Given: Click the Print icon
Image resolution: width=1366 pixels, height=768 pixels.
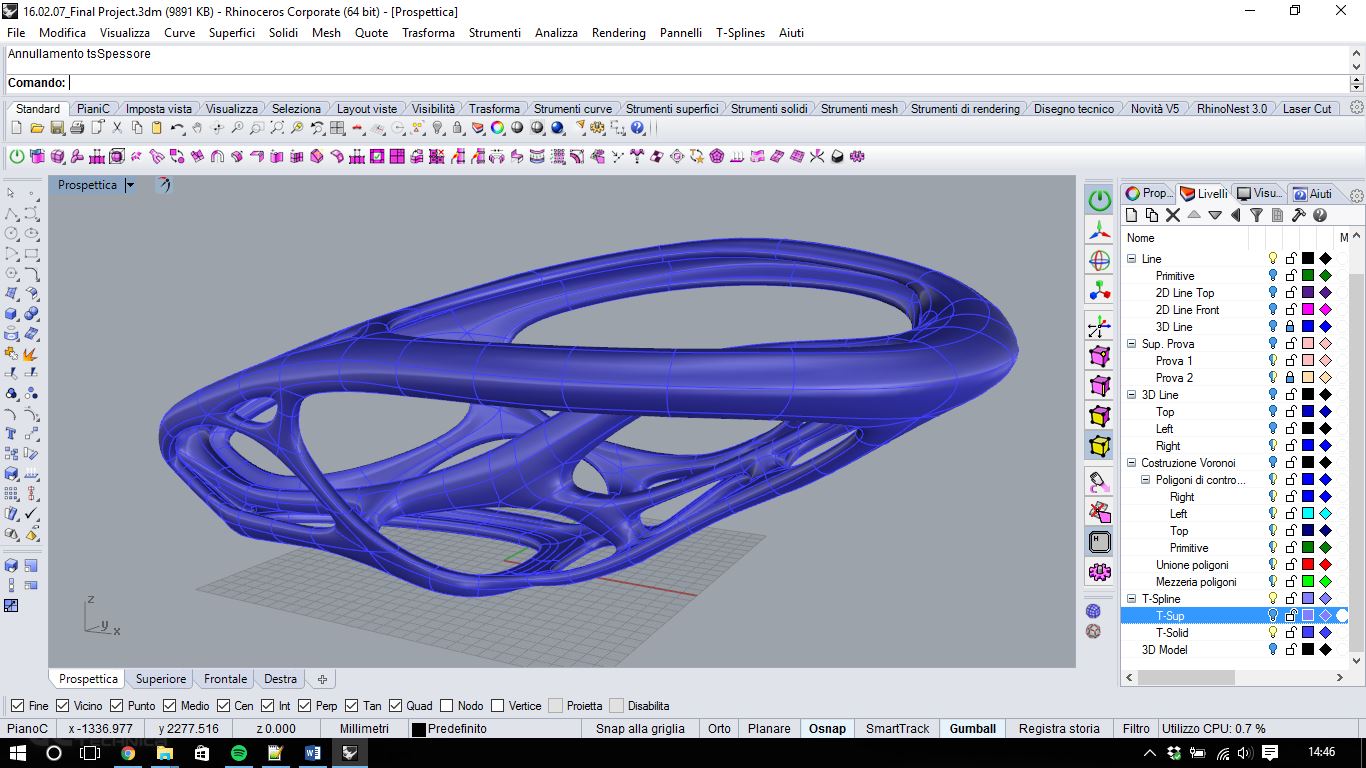Looking at the screenshot, I should click(77, 128).
